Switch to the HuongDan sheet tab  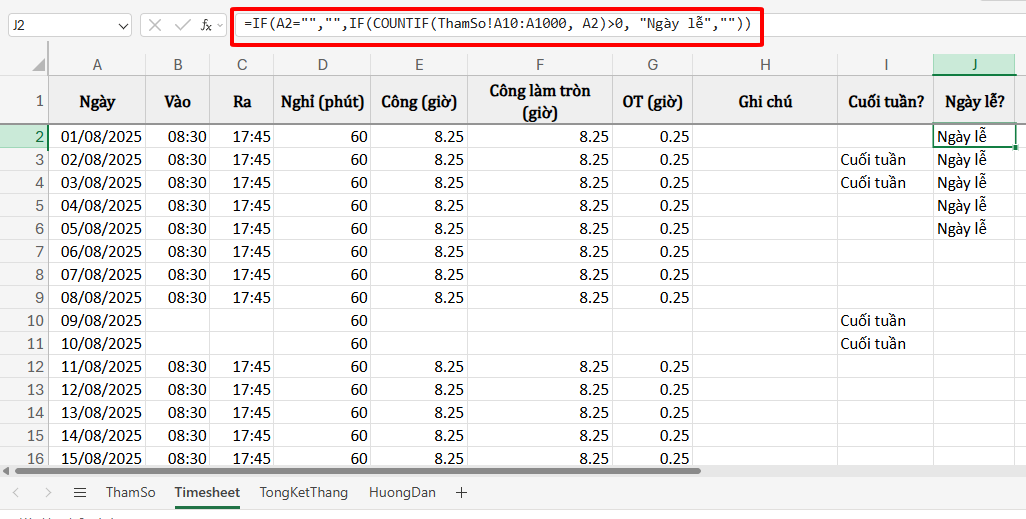tap(402, 493)
